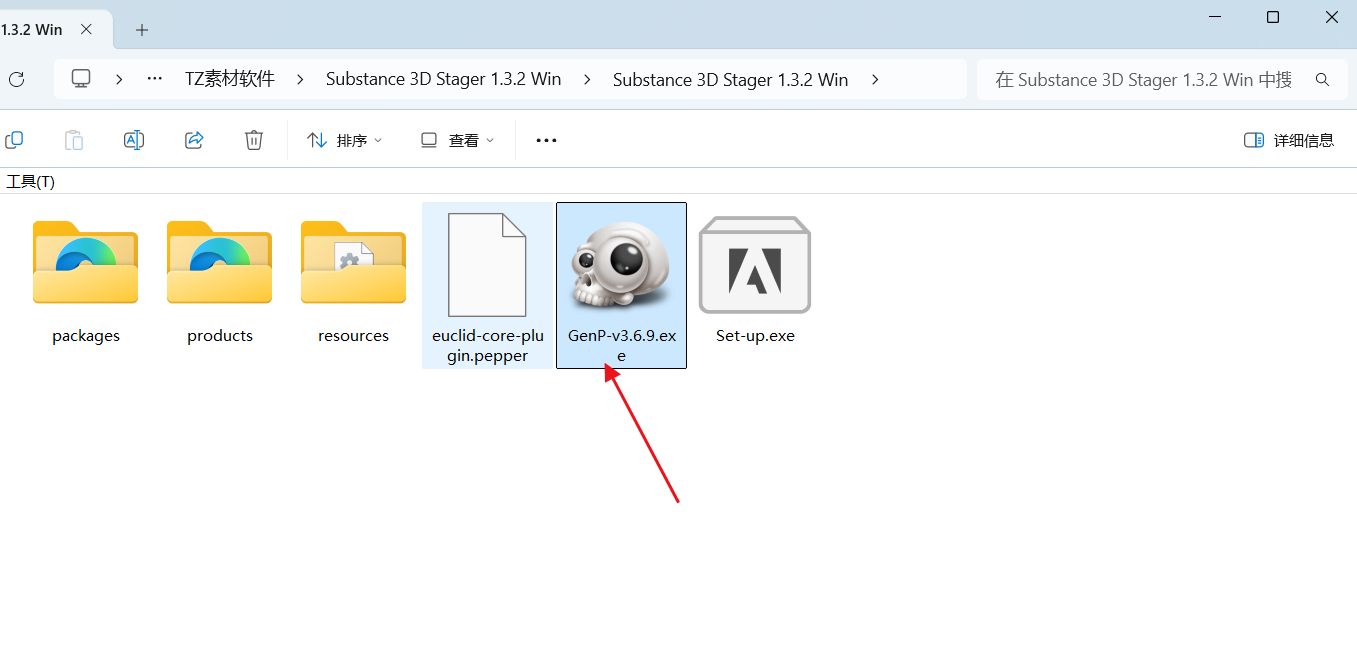1357x671 pixels.
Task: Click the Share toolbar icon
Action: tap(194, 140)
